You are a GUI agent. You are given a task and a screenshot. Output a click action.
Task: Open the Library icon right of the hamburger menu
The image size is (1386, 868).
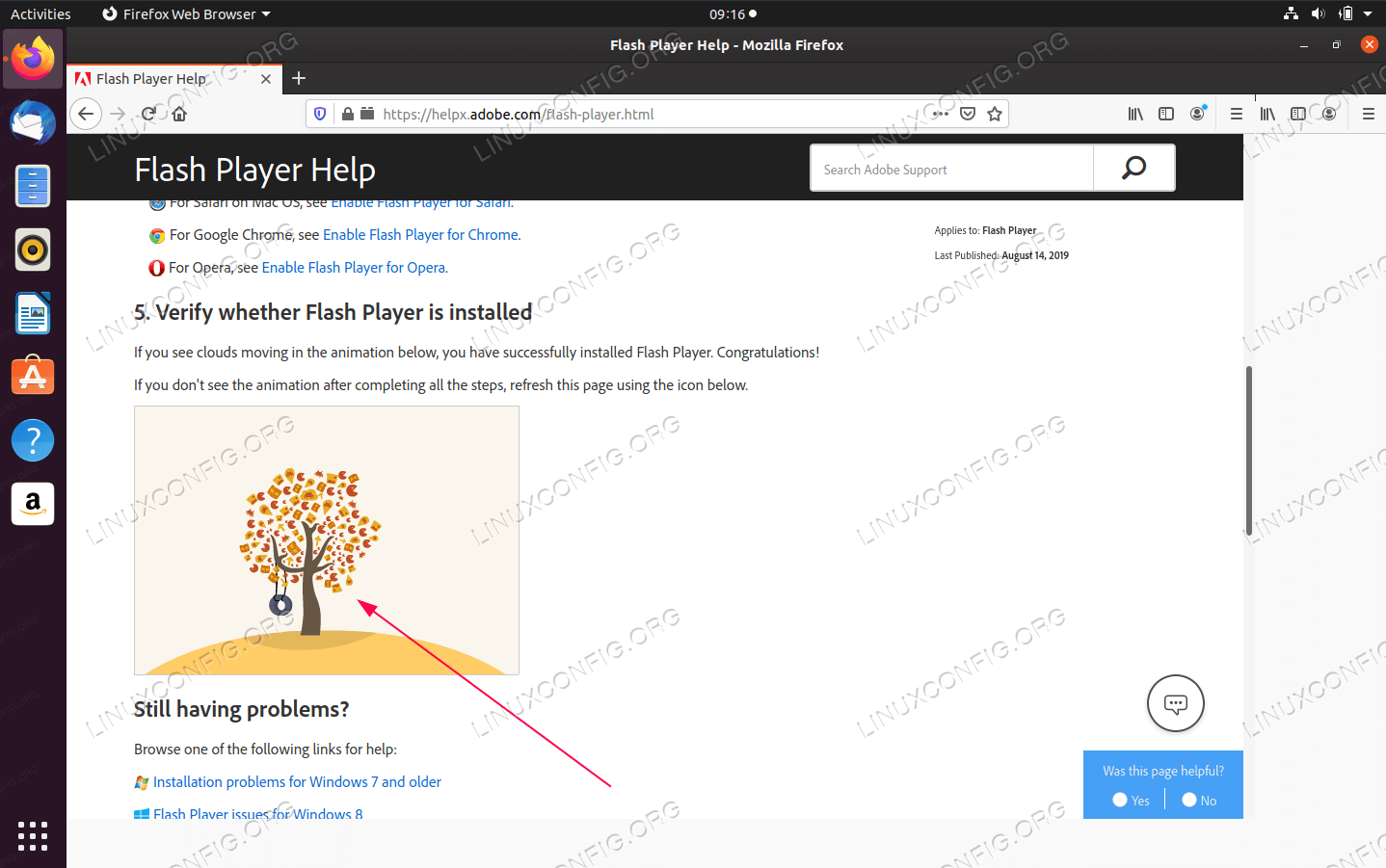(1267, 114)
